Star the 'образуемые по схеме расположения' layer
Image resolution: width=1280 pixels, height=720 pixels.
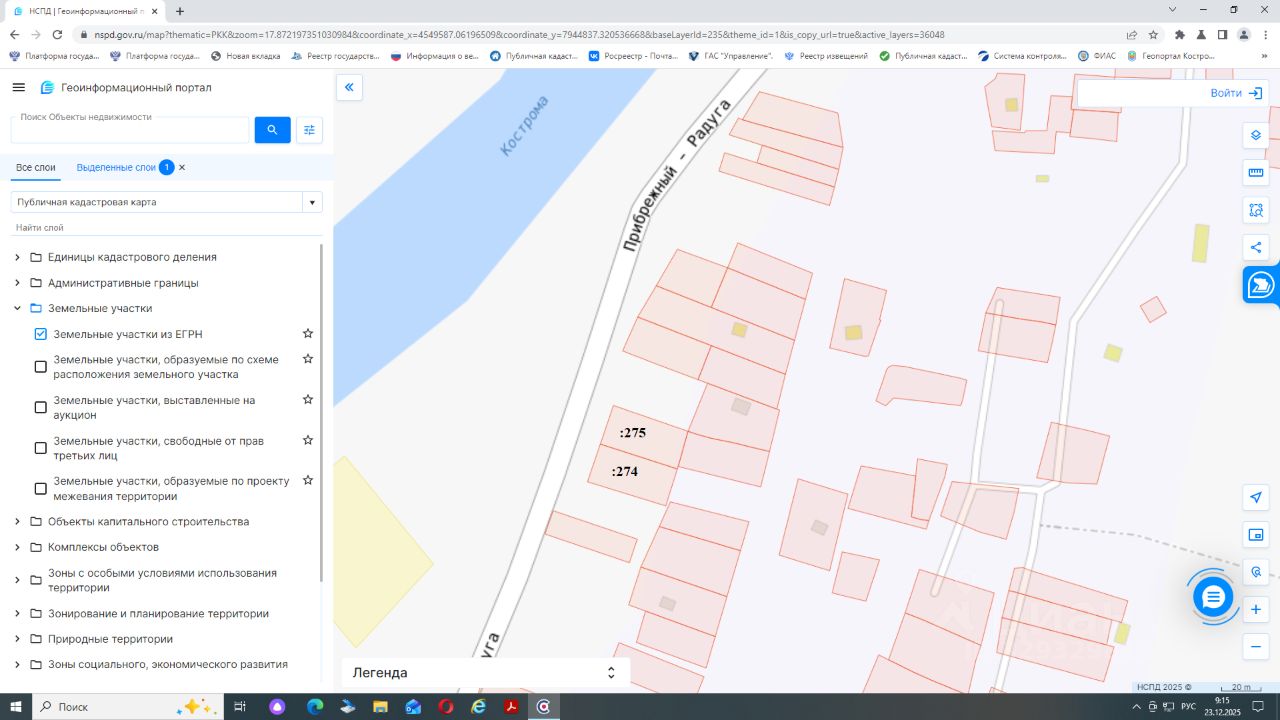click(308, 359)
